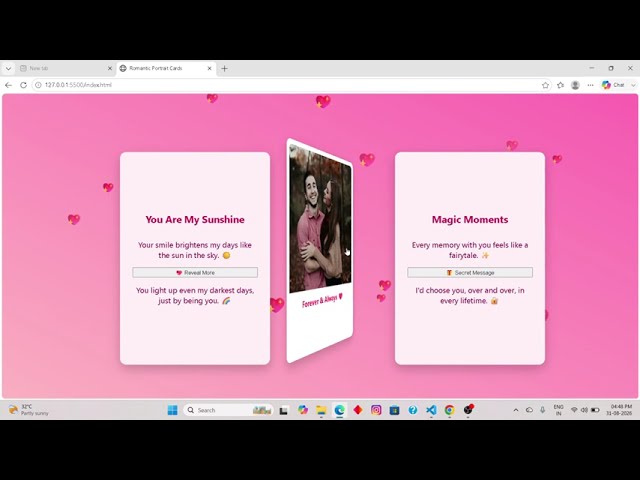Open the clock showing 04:48 PM
The width and height of the screenshot is (640, 480).
tap(619, 410)
